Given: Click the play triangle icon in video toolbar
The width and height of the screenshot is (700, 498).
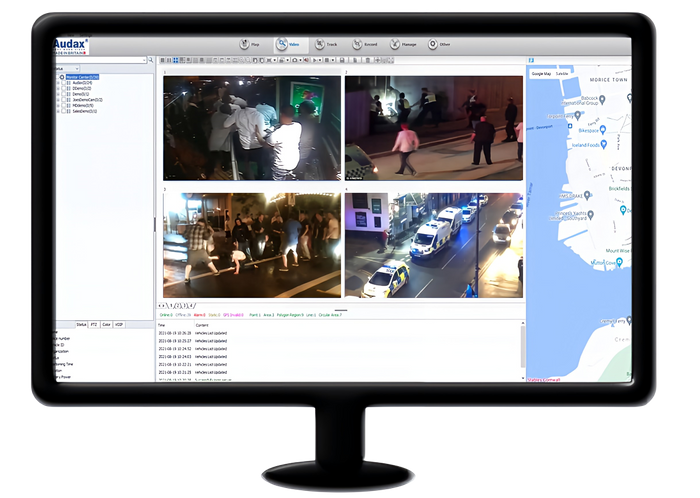Looking at the screenshot, I should [314, 60].
